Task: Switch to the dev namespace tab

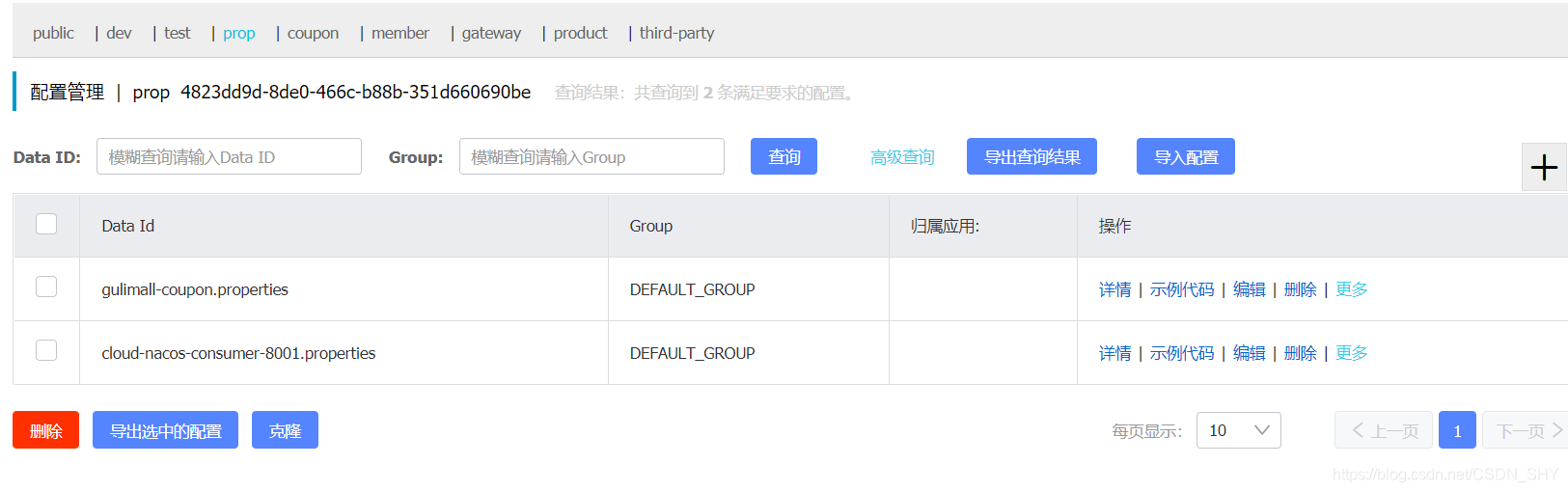Action: click(119, 33)
